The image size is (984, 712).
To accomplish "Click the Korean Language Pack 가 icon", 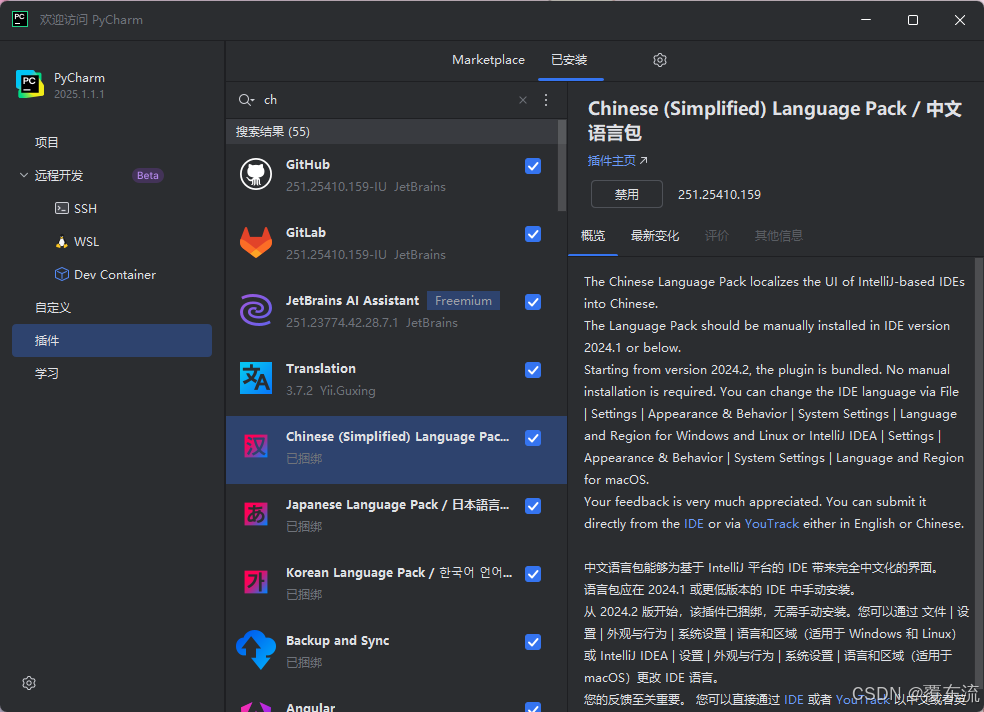I will coord(256,582).
